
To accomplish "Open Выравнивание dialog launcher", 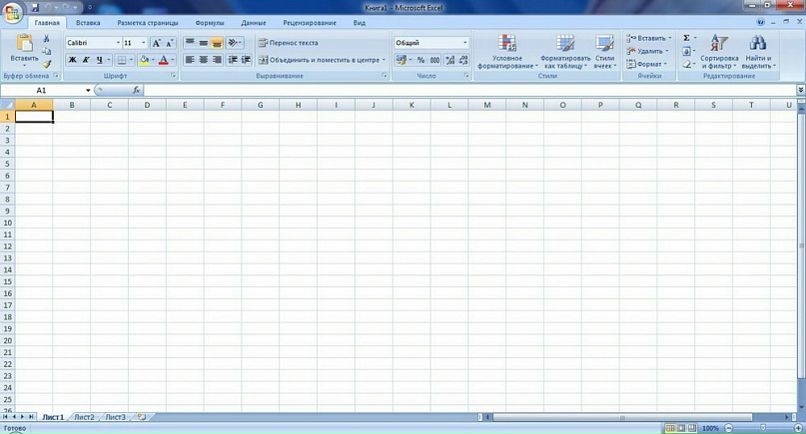I will pos(384,76).
